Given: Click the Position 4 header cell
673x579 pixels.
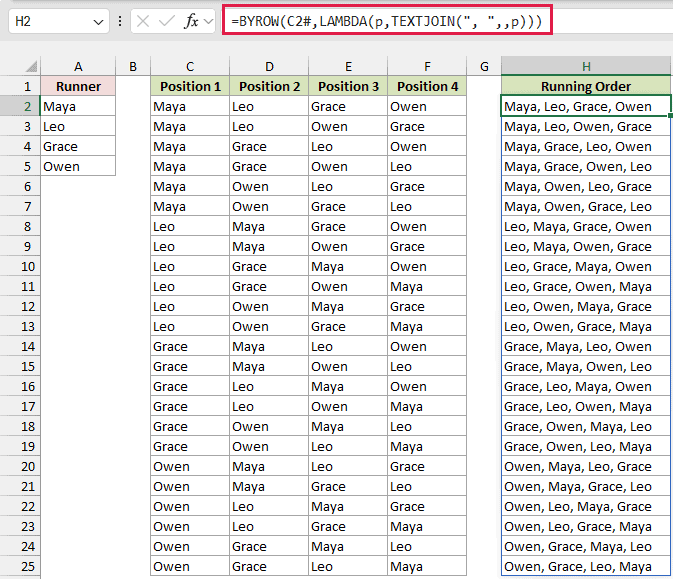Looking at the screenshot, I should [427, 86].
